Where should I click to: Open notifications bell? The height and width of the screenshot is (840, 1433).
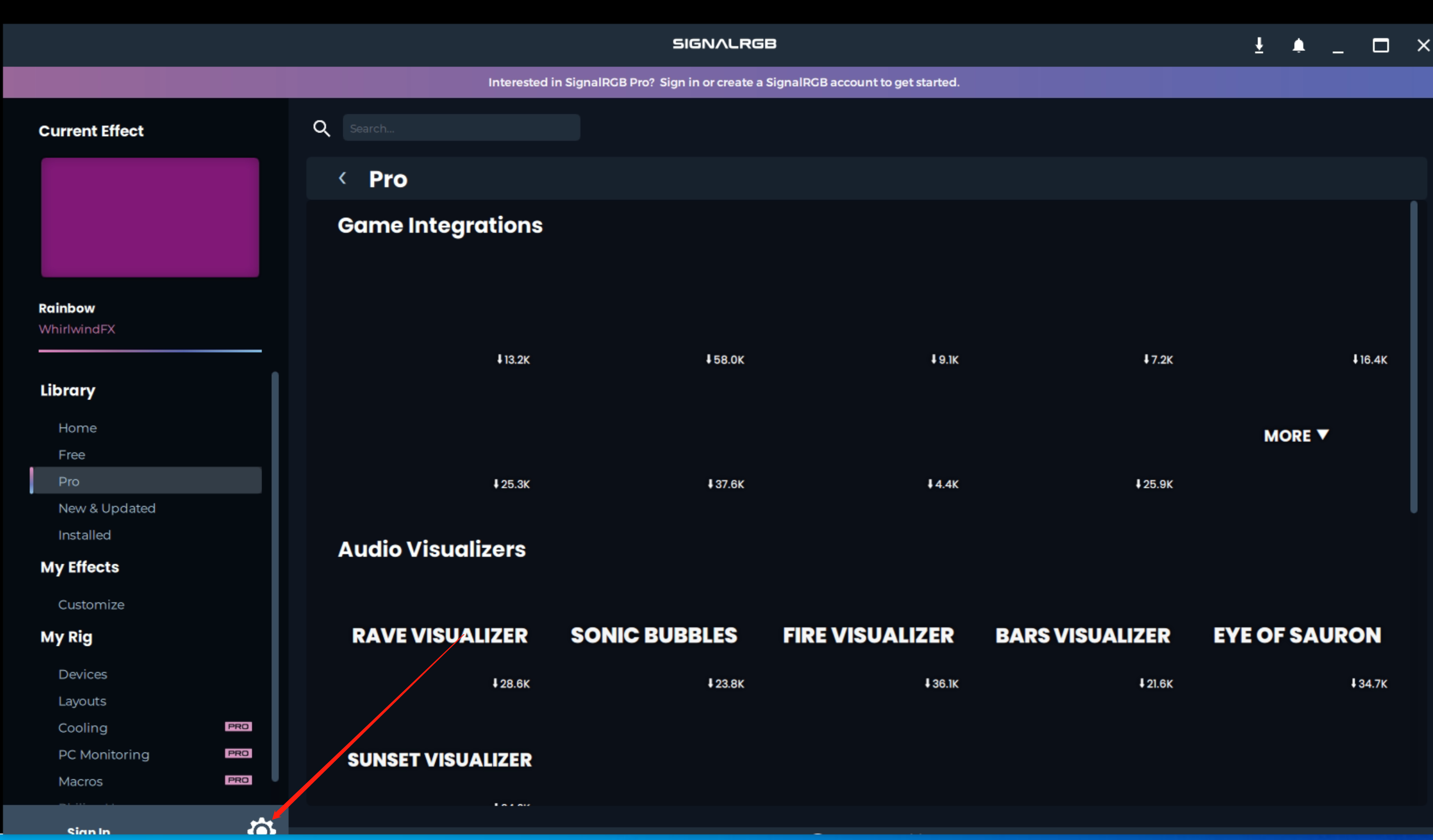1299,45
